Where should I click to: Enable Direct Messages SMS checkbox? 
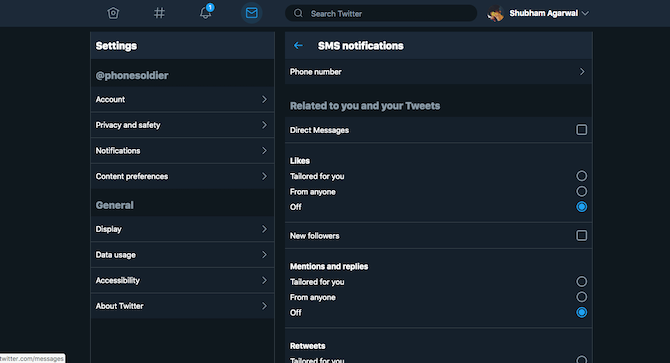click(x=582, y=130)
